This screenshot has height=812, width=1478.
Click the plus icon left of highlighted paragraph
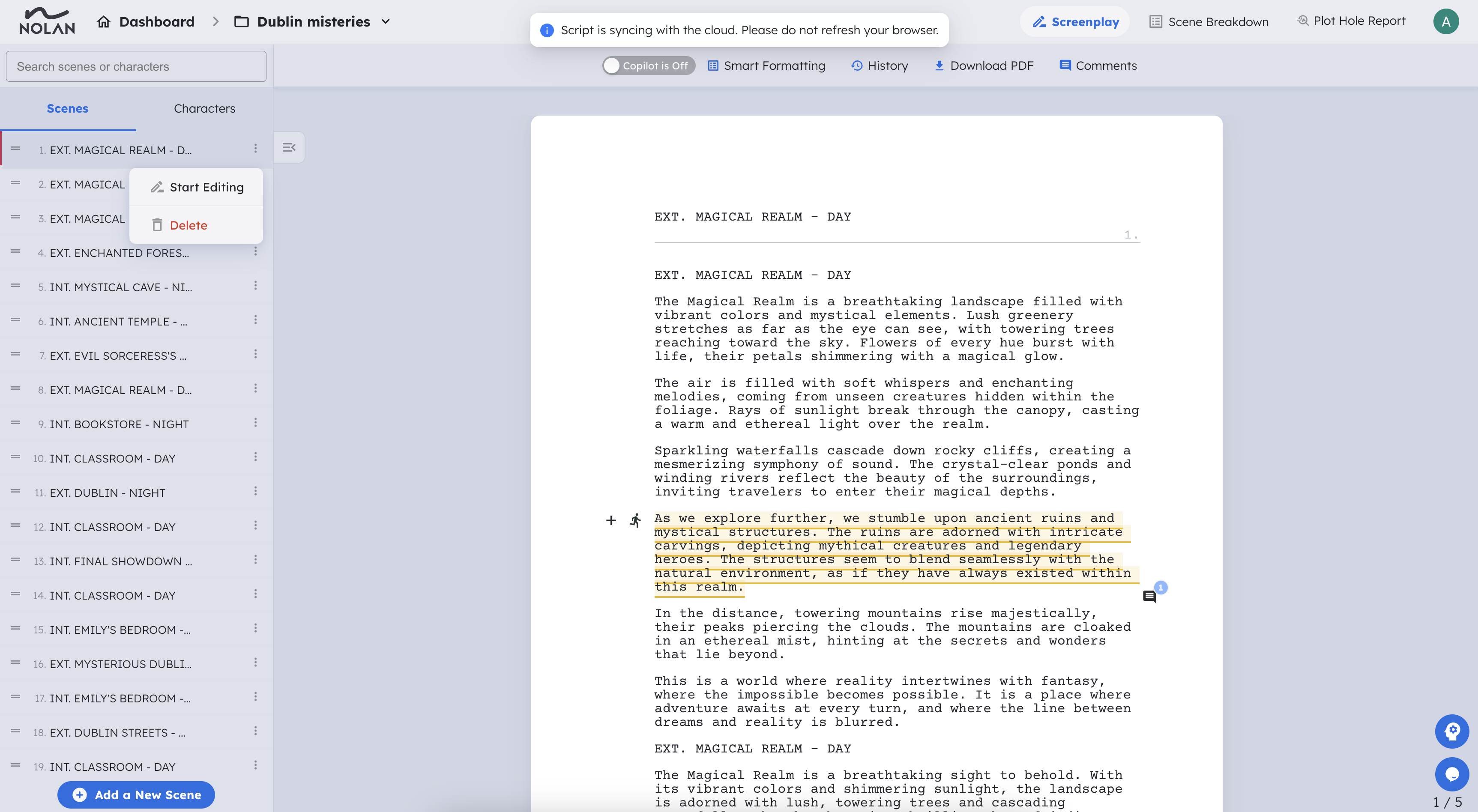click(611, 520)
